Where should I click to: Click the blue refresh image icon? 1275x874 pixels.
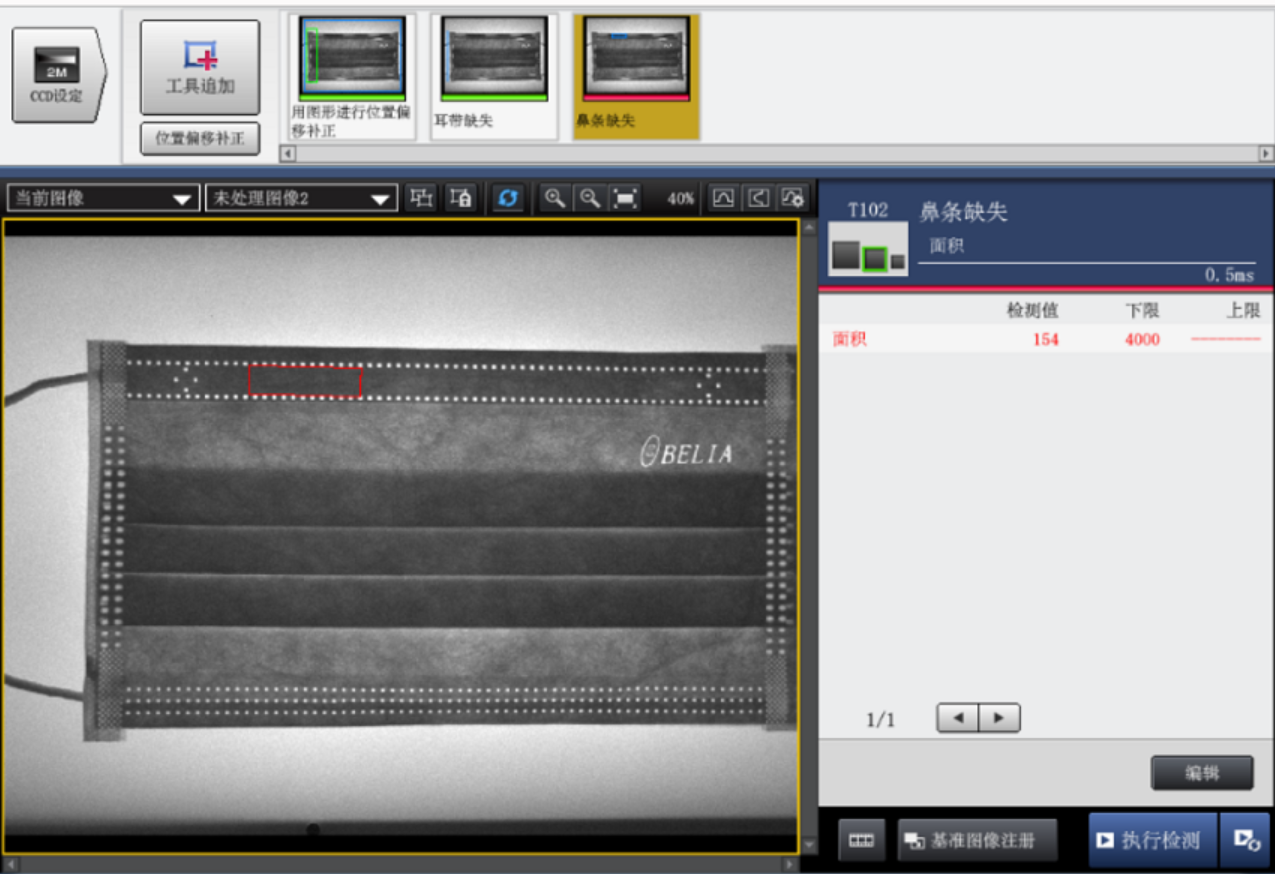508,198
